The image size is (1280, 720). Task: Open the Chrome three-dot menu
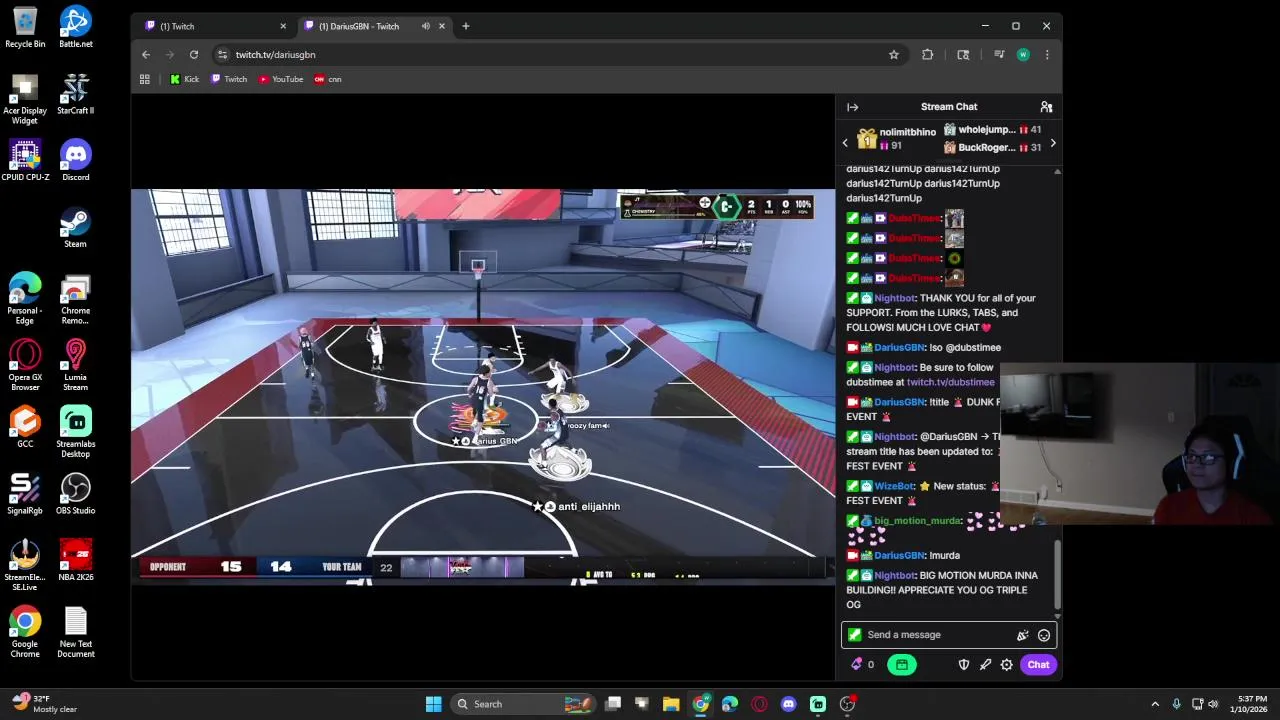[x=1046, y=55]
